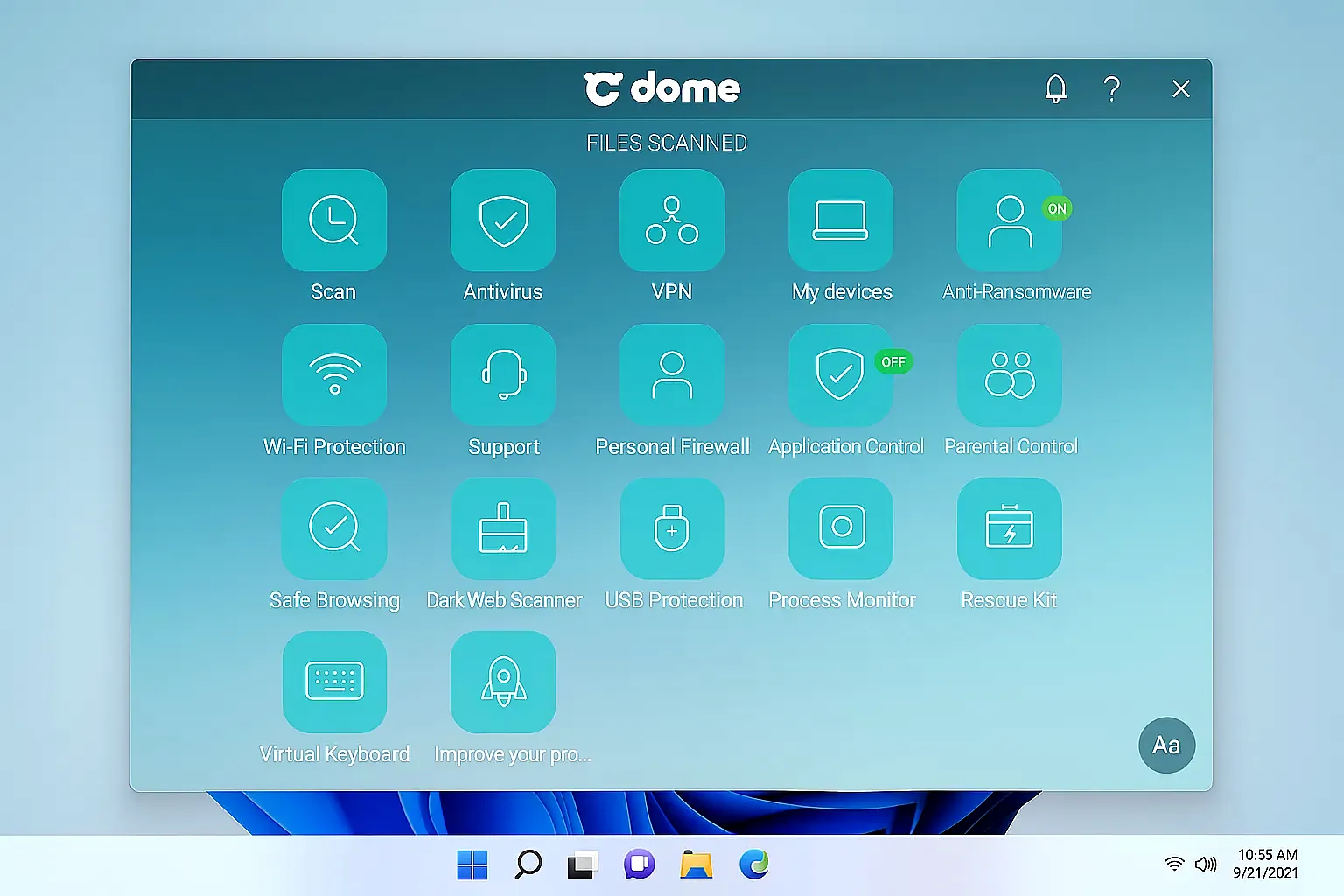1344x896 pixels.
Task: Open the Scan tile
Action: tap(333, 220)
